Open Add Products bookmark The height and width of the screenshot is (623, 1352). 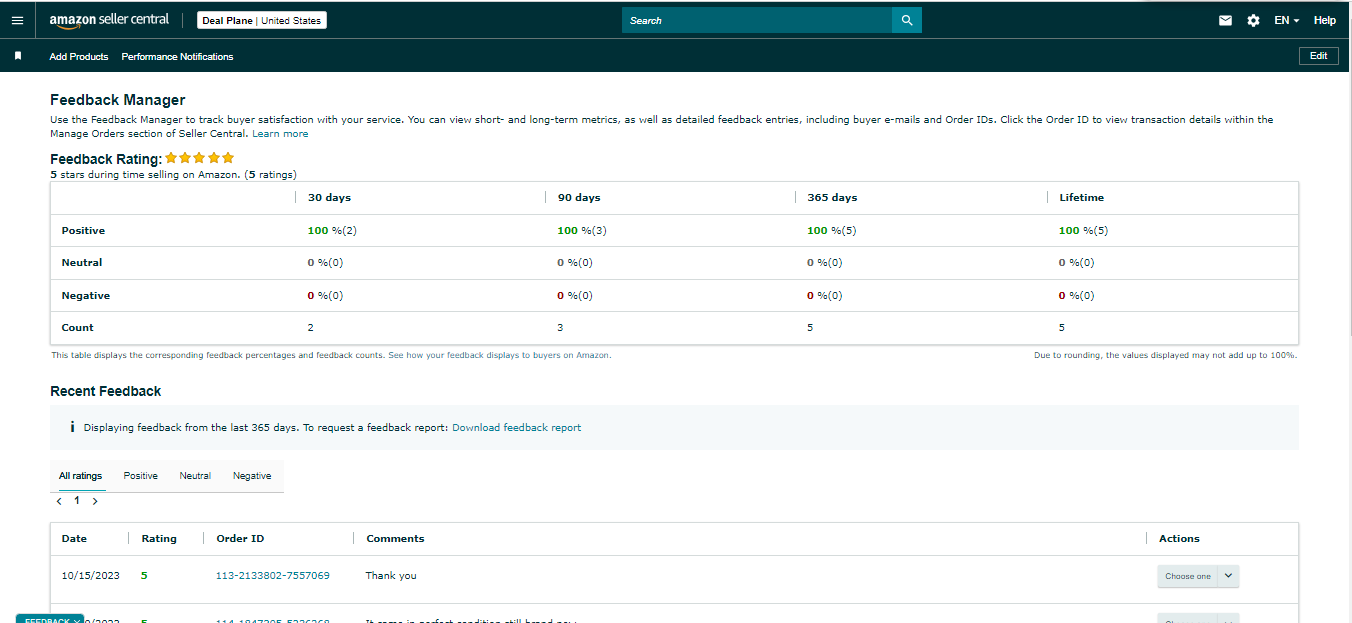79,57
